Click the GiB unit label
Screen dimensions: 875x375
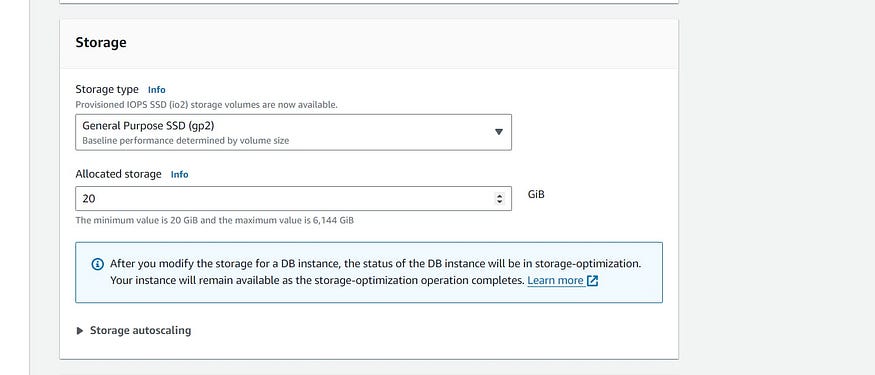(x=536, y=194)
